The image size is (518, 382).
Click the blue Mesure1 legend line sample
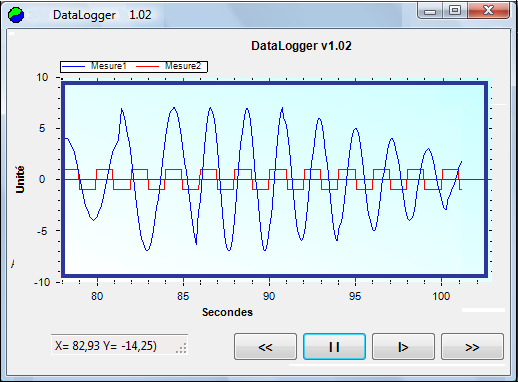click(74, 66)
